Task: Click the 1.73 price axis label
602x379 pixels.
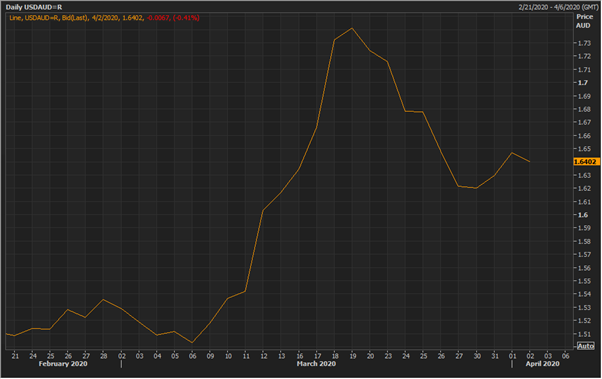Action: [x=584, y=43]
